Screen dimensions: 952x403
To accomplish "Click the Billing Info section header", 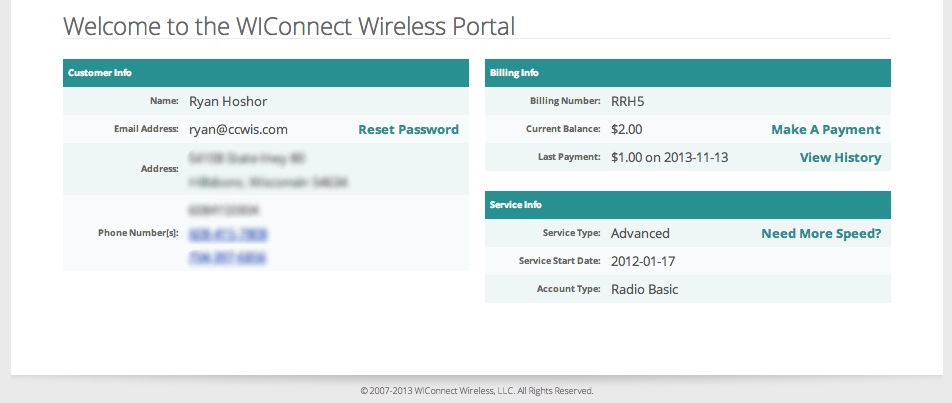I will coord(515,73).
